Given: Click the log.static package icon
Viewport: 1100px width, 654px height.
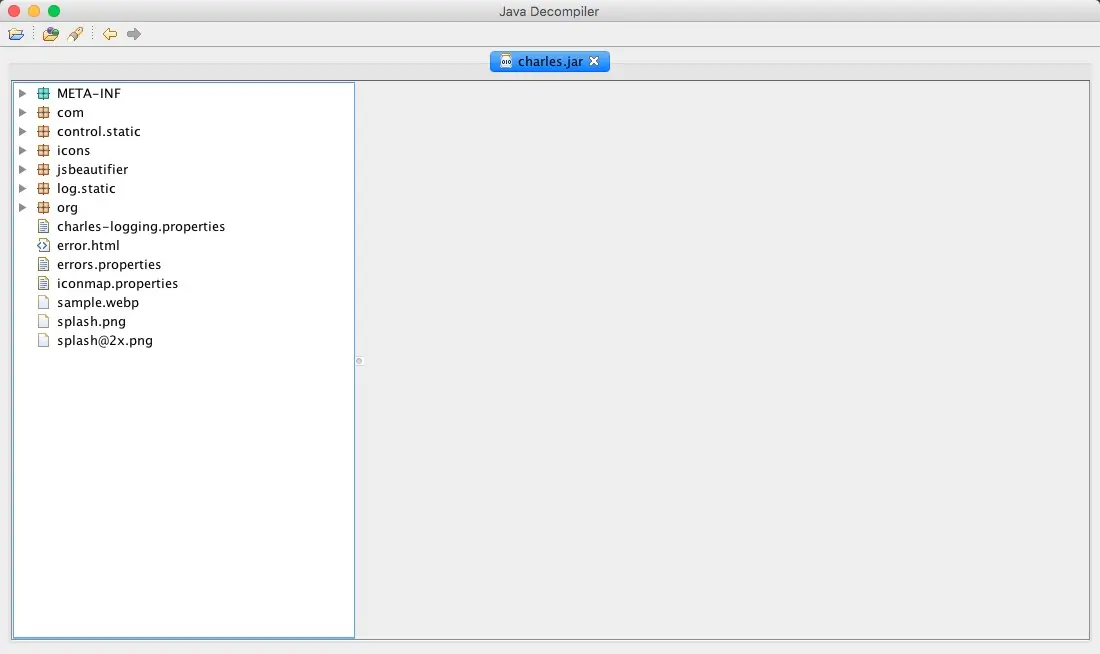Looking at the screenshot, I should (x=43, y=188).
